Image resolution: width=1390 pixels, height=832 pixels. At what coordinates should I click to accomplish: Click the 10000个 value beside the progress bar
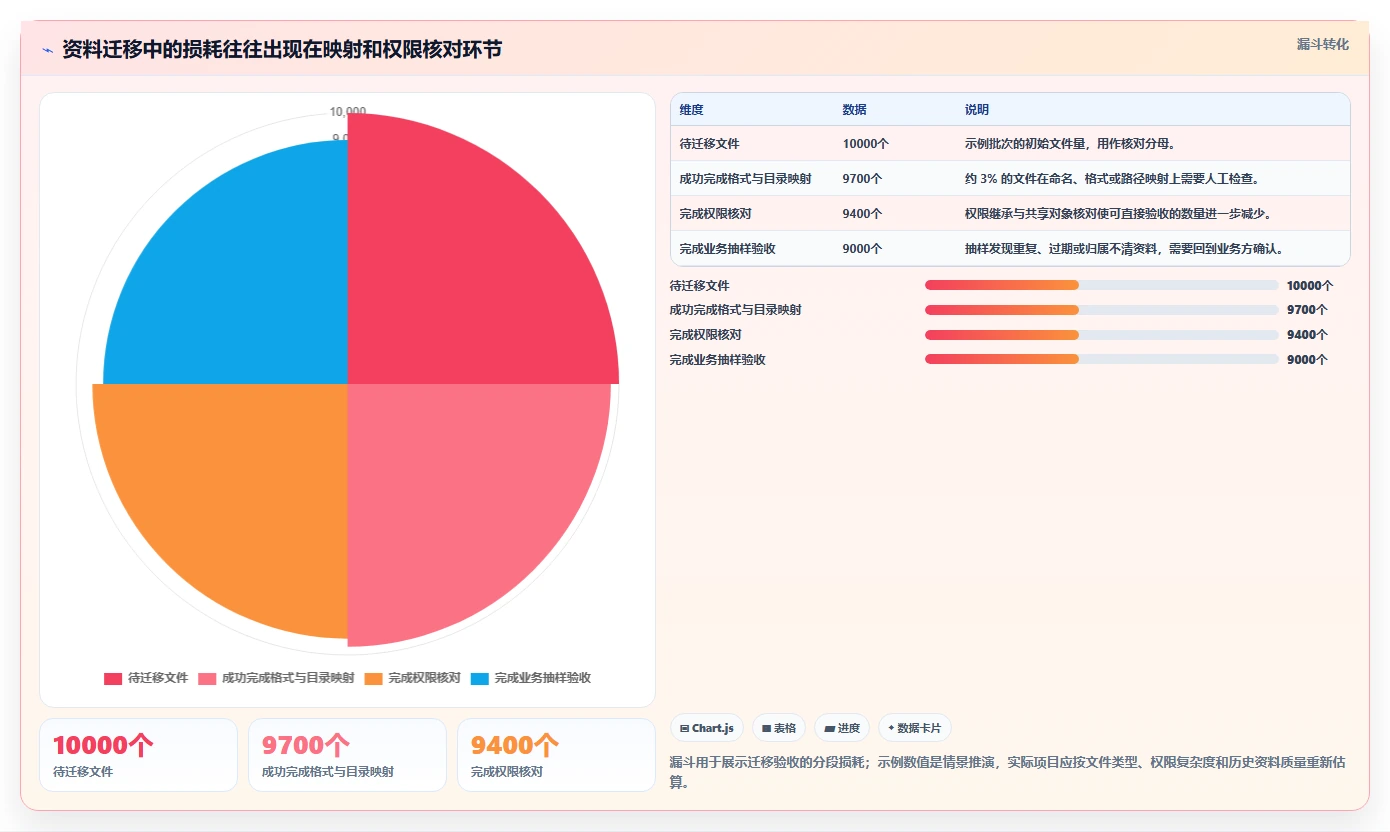pyautogui.click(x=1310, y=285)
